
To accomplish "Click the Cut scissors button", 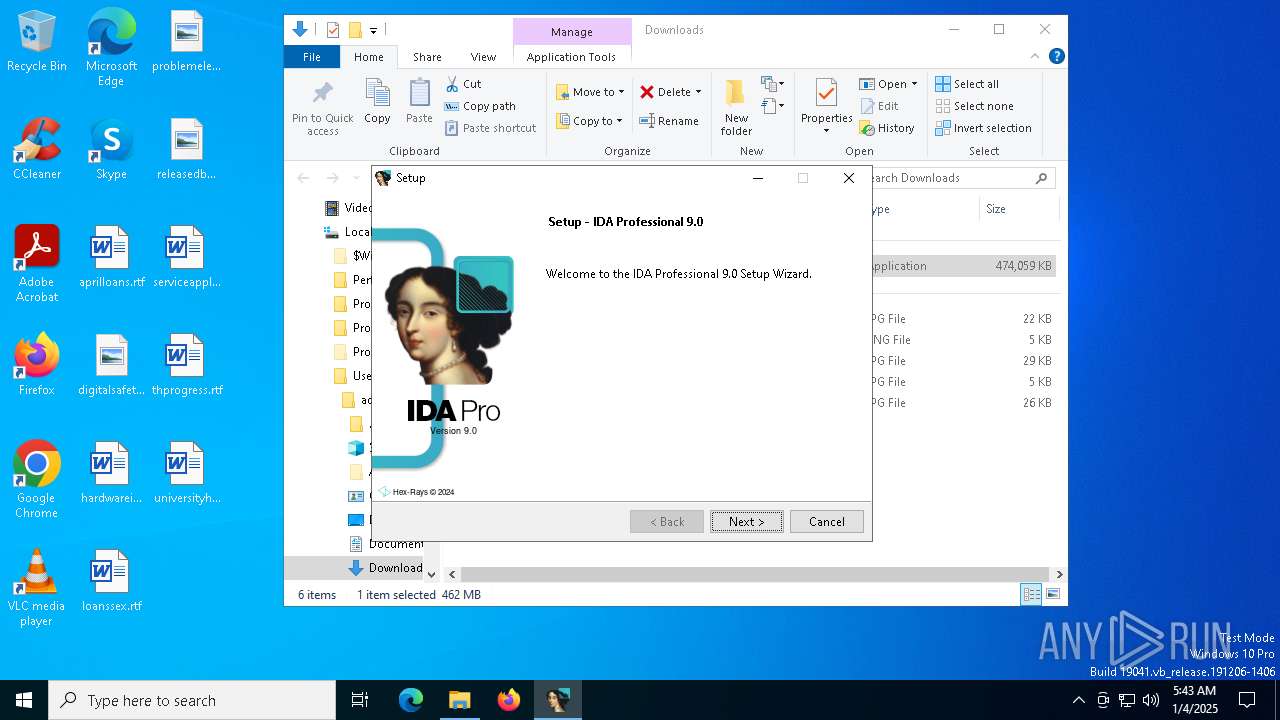I will (x=463, y=84).
